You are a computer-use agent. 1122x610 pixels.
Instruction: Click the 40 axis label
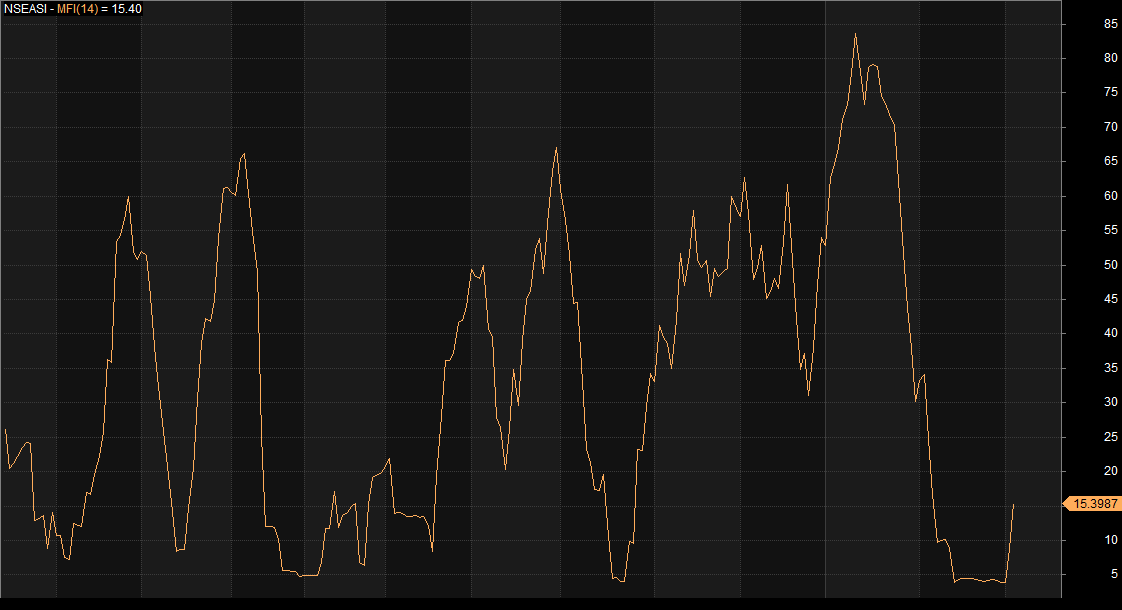pyautogui.click(x=1111, y=333)
